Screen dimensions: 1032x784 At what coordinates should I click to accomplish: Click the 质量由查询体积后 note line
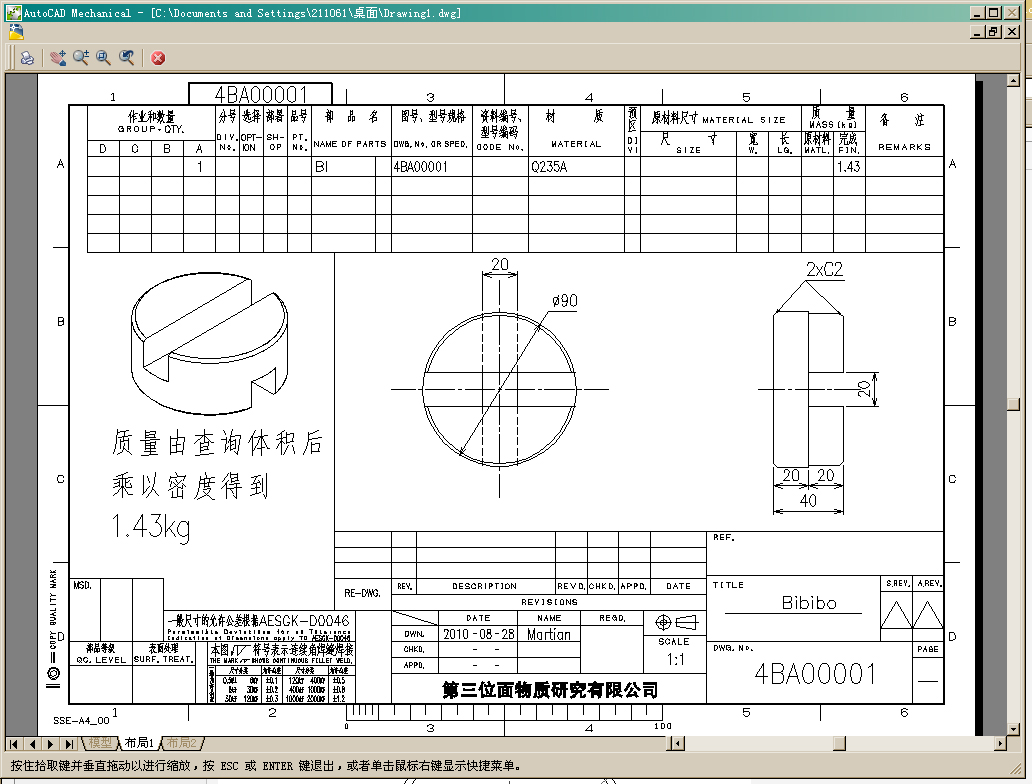pos(217,443)
